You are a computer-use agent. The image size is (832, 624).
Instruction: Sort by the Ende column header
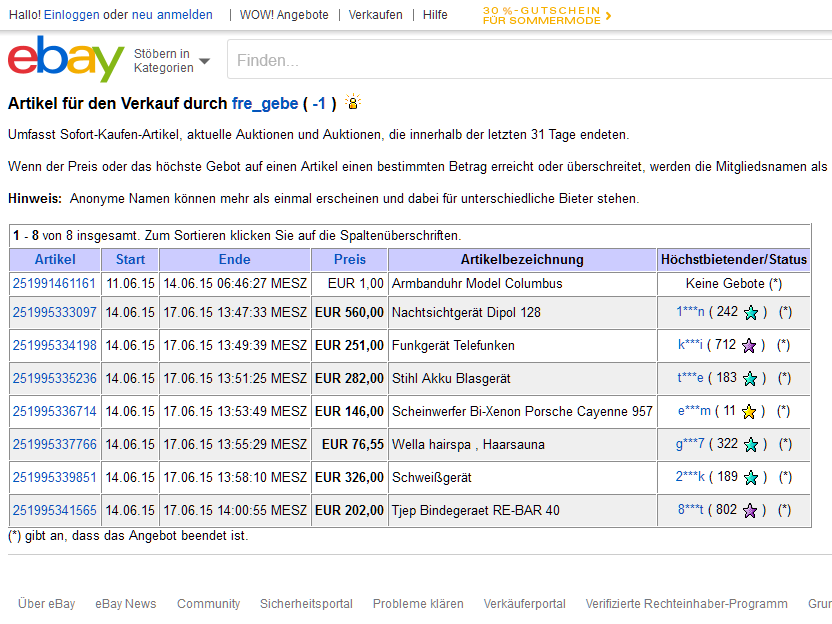coord(235,260)
